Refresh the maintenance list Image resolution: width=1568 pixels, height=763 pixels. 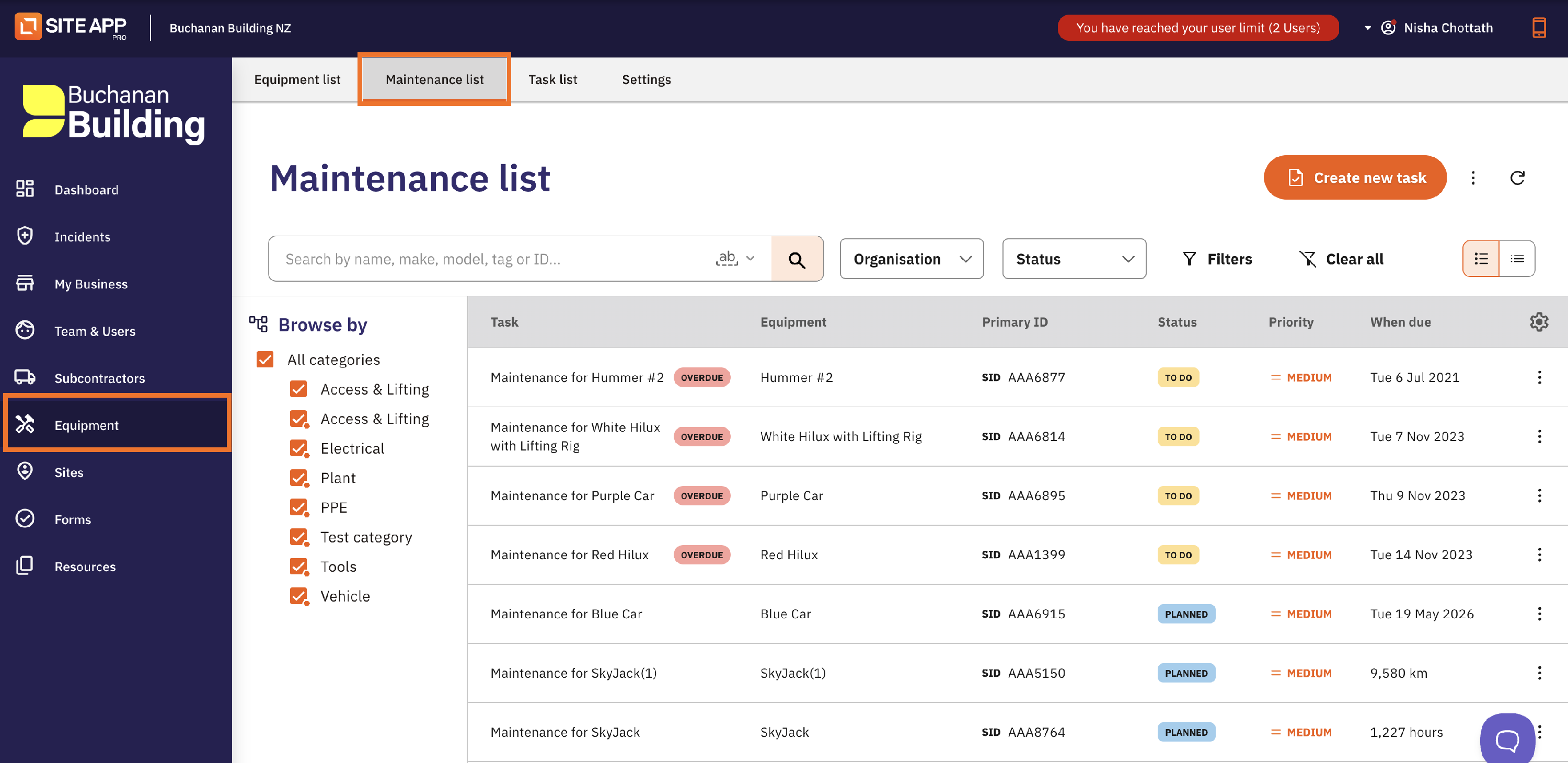(1517, 178)
